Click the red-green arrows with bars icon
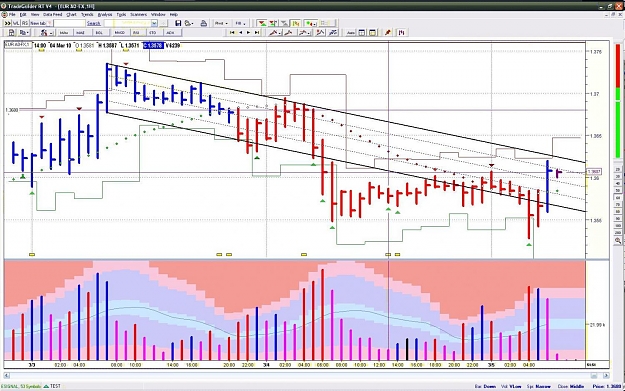 [x=273, y=24]
